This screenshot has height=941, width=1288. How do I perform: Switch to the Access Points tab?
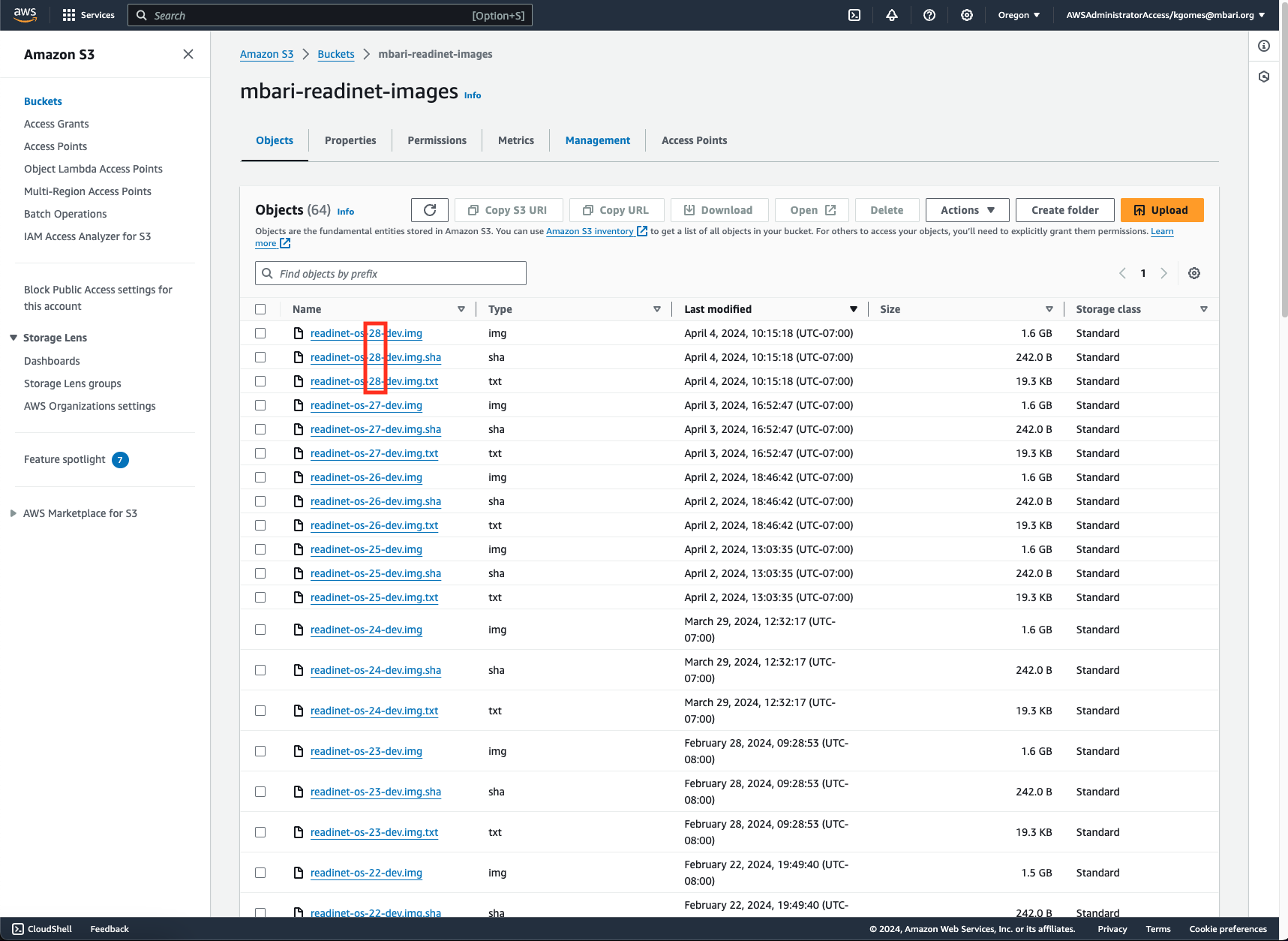(695, 140)
